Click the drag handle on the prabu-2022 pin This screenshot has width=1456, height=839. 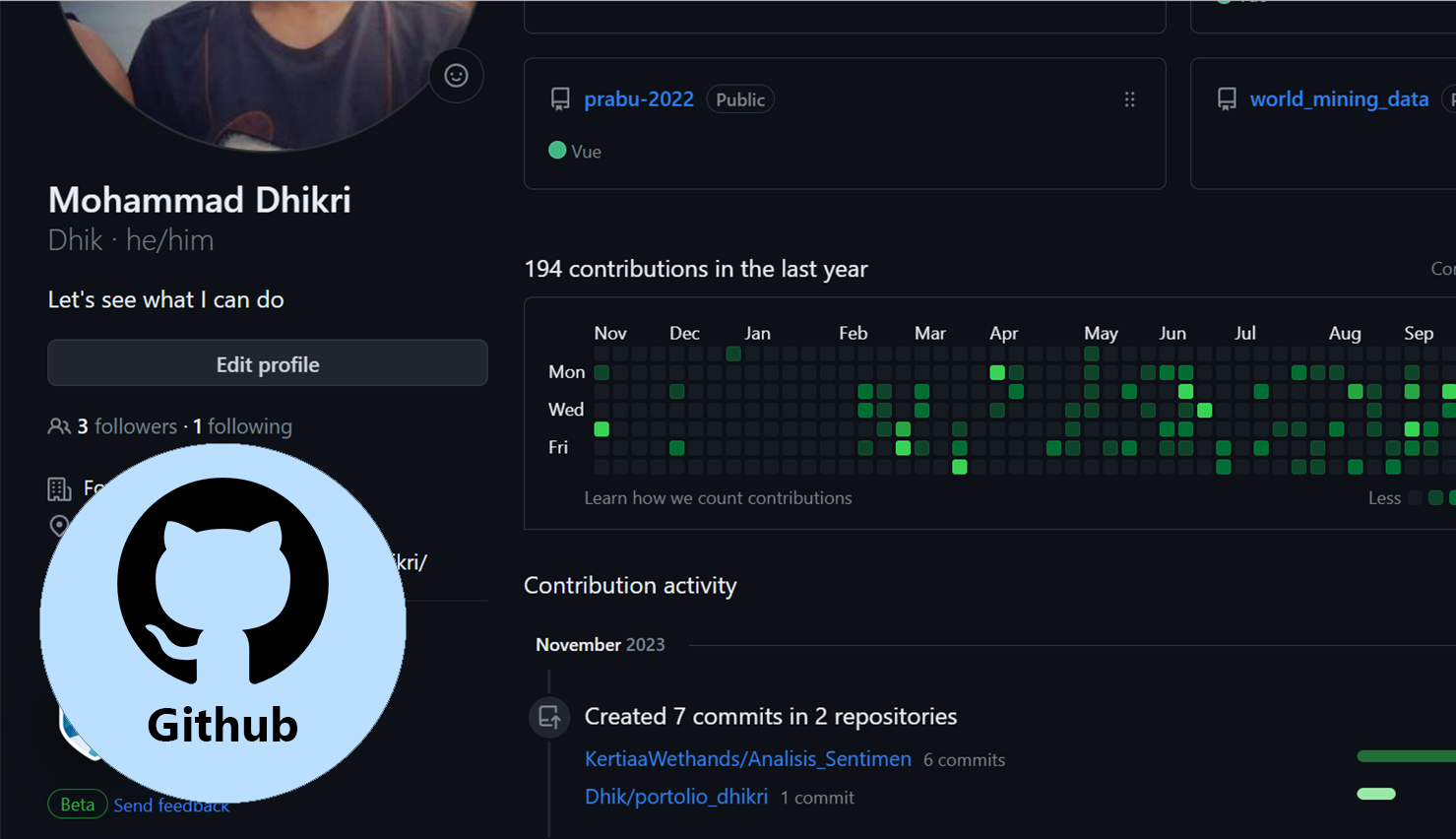1129,99
